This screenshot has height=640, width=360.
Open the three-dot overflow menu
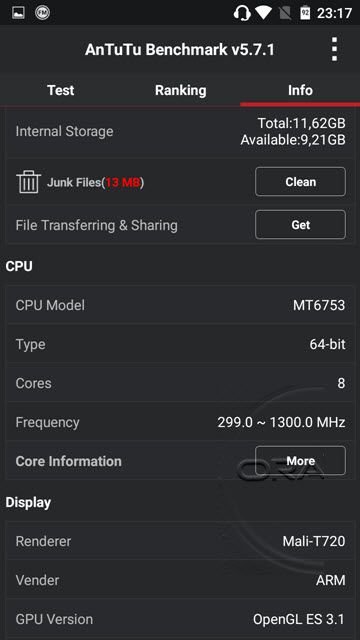click(334, 49)
